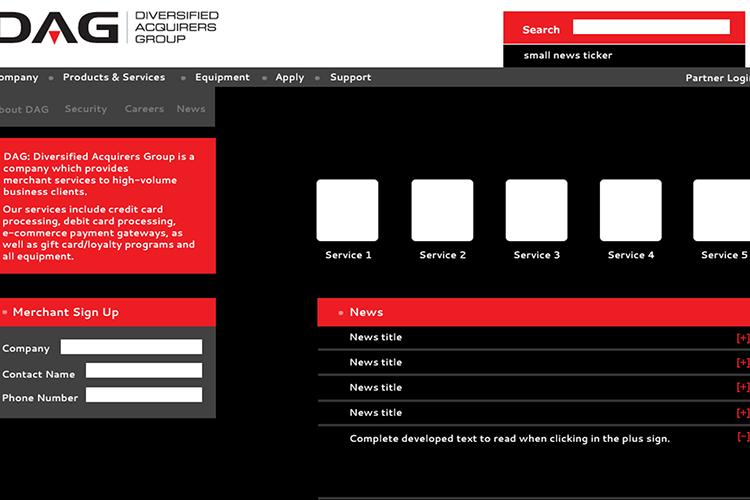Screen dimensions: 750x500
Task: Click the Service 1 label
Action: point(348,255)
